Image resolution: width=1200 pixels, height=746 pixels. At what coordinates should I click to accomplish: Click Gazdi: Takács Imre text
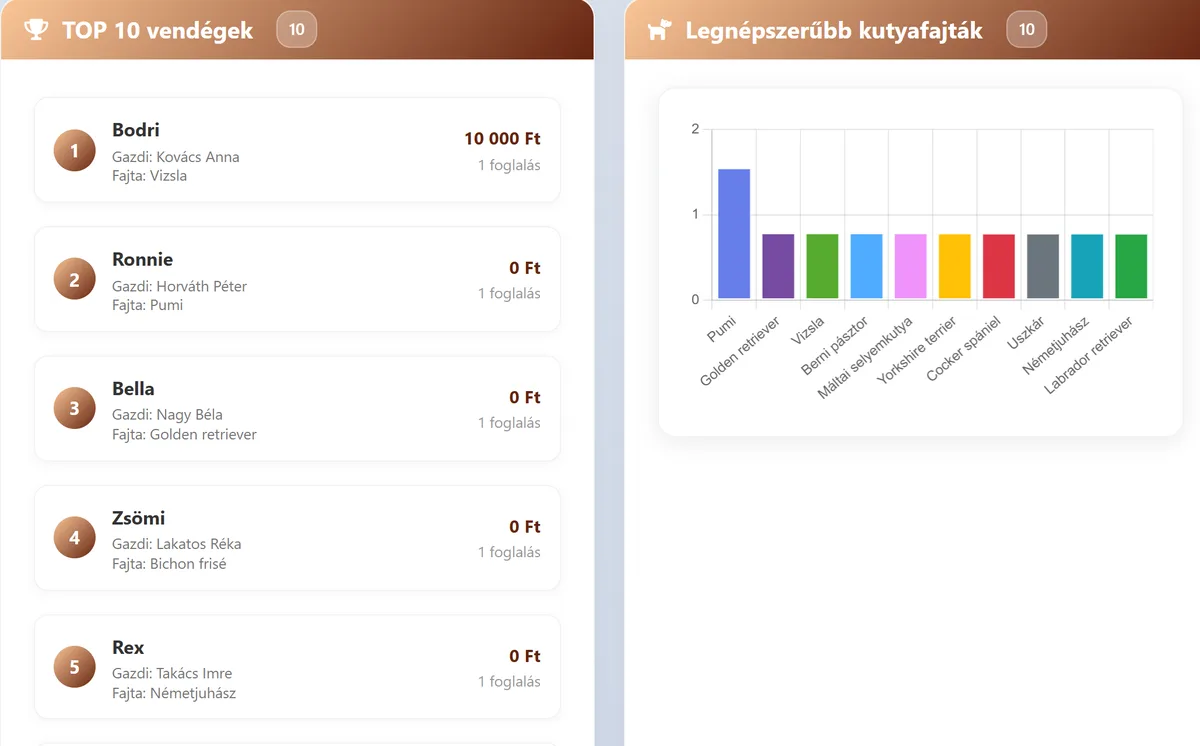[172, 673]
